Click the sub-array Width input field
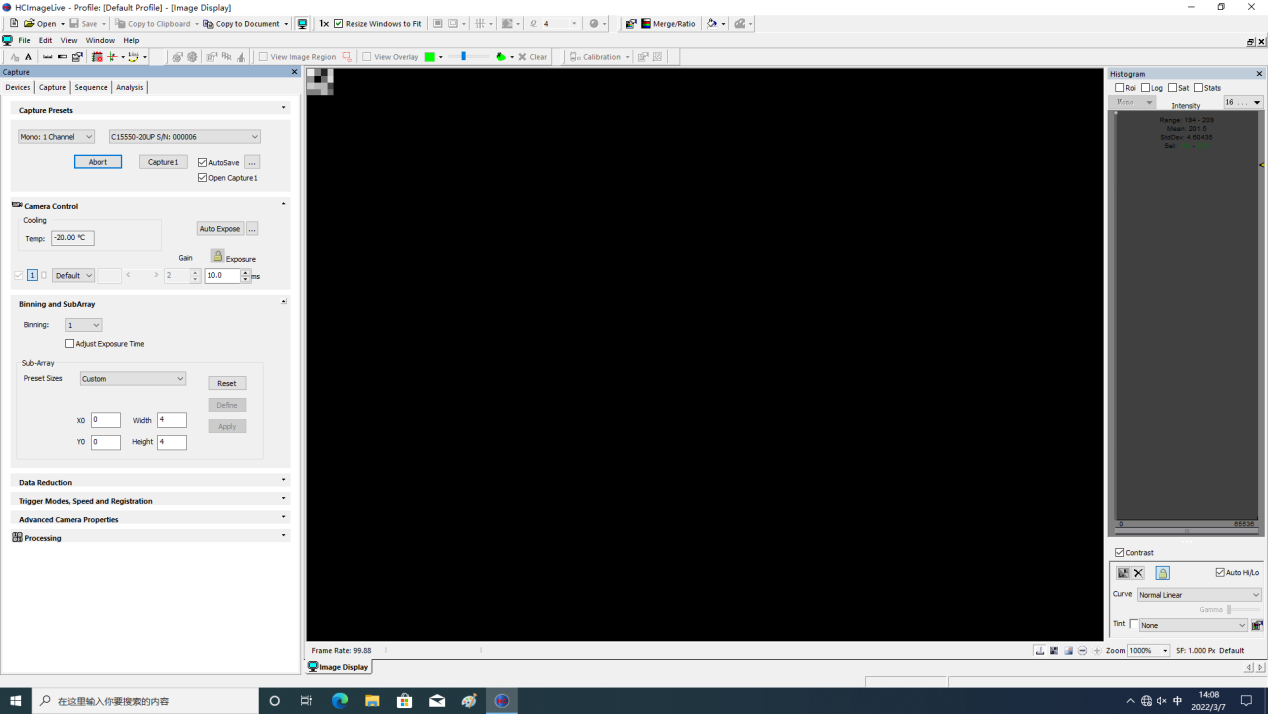The height and width of the screenshot is (714, 1268). point(171,420)
